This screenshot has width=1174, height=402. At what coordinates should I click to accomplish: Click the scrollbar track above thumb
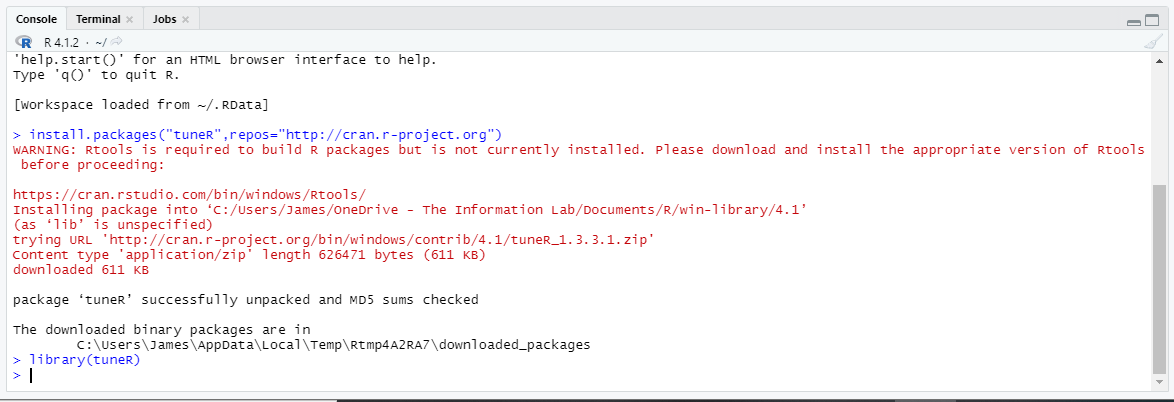[x=1159, y=120]
